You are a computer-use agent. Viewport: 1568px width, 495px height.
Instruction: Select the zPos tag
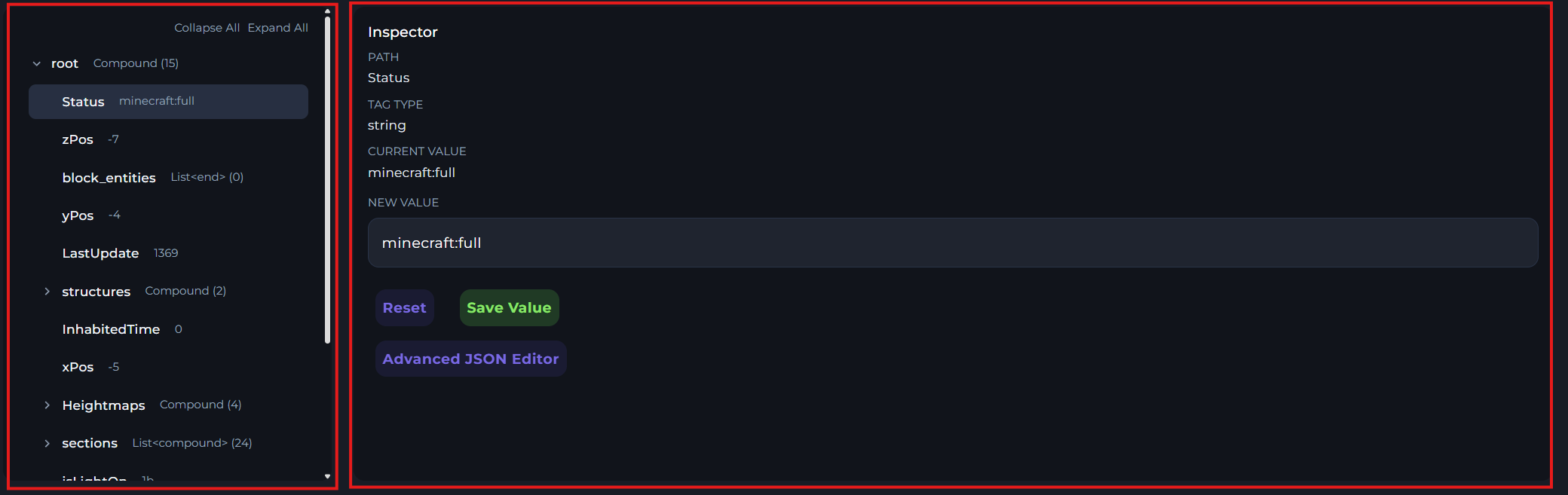[x=78, y=139]
